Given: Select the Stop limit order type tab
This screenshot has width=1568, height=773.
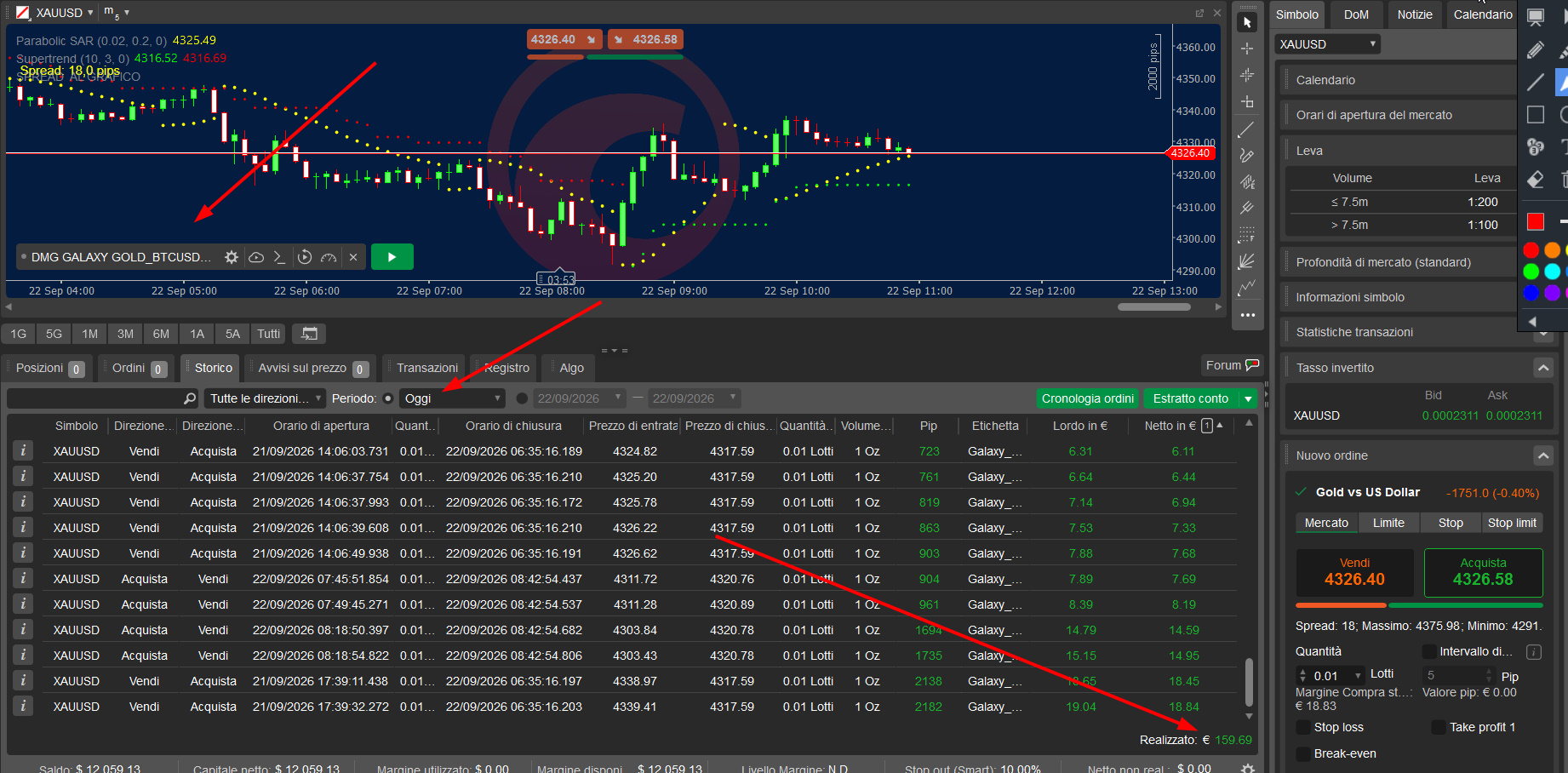Looking at the screenshot, I should 1512,523.
